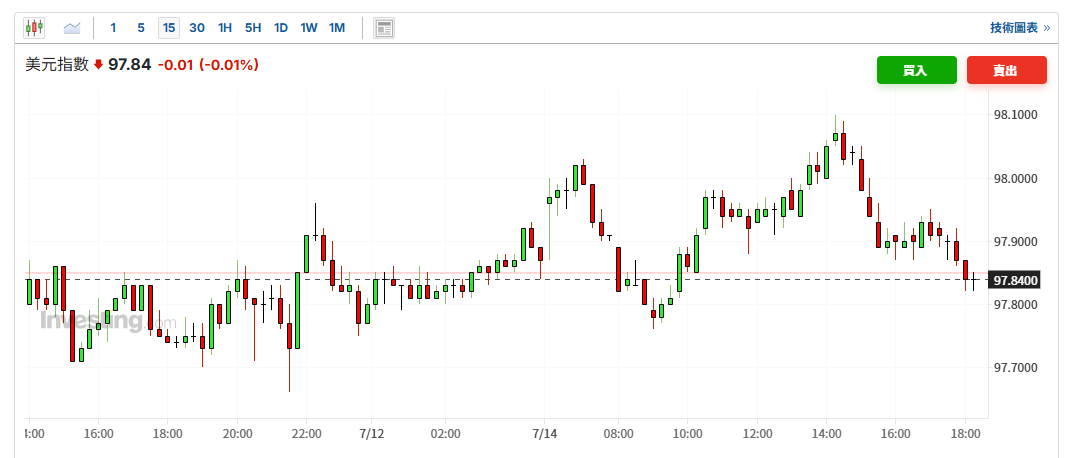Click the 美元指數 title text
1069x458 pixels.
(x=57, y=65)
